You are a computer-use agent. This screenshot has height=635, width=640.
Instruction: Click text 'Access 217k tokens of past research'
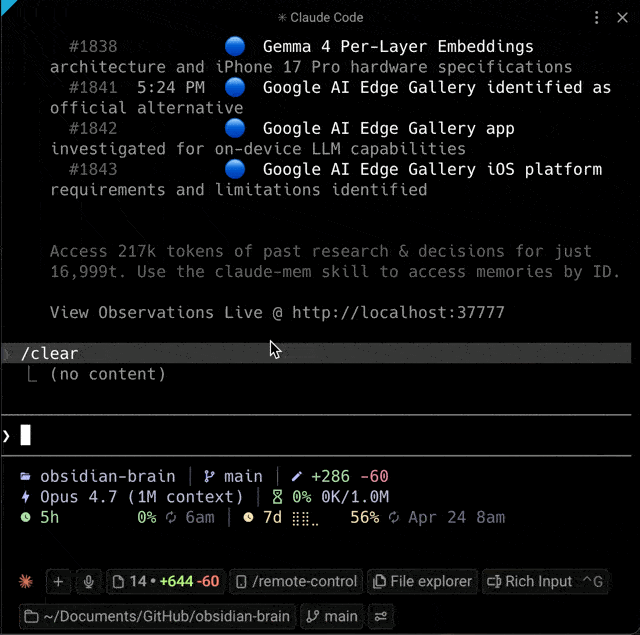(x=219, y=251)
